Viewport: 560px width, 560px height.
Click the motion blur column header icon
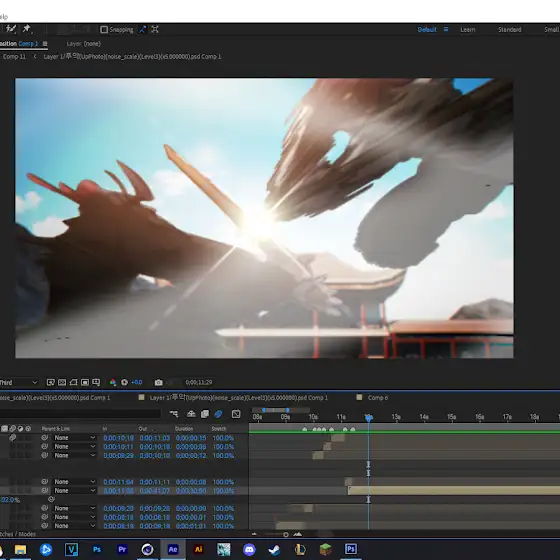pyautogui.click(x=12, y=429)
